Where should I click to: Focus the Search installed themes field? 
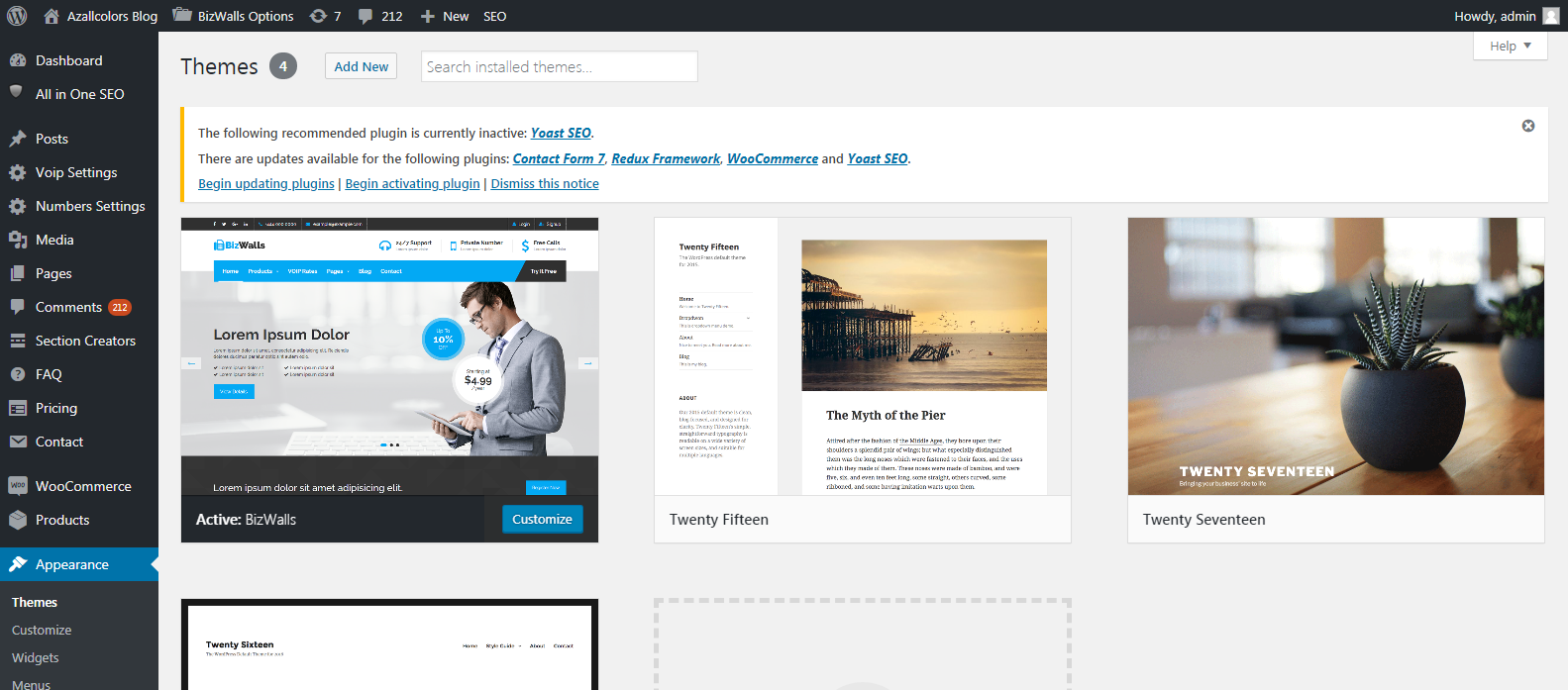[559, 66]
